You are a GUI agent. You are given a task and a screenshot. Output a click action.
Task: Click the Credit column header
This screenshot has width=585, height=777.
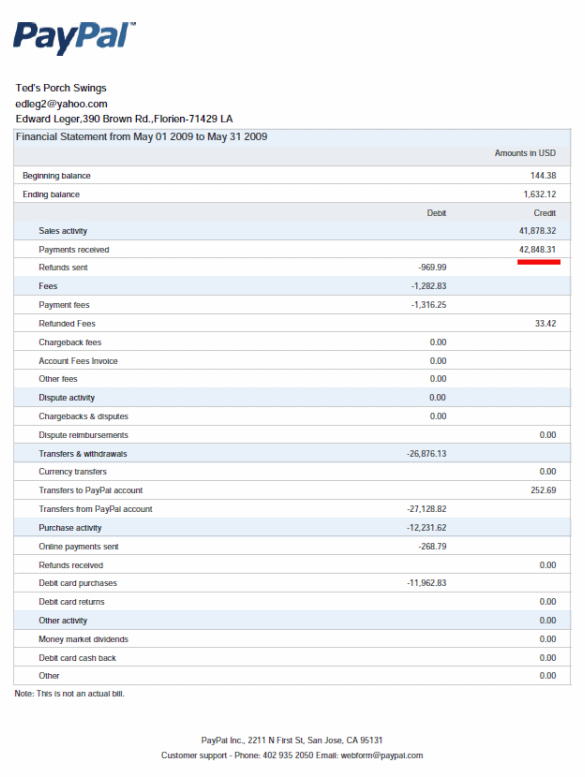coord(545,213)
